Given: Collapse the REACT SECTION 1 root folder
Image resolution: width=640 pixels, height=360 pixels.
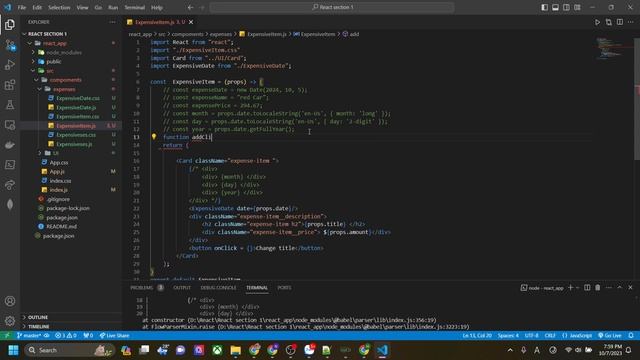Looking at the screenshot, I should (24, 34).
